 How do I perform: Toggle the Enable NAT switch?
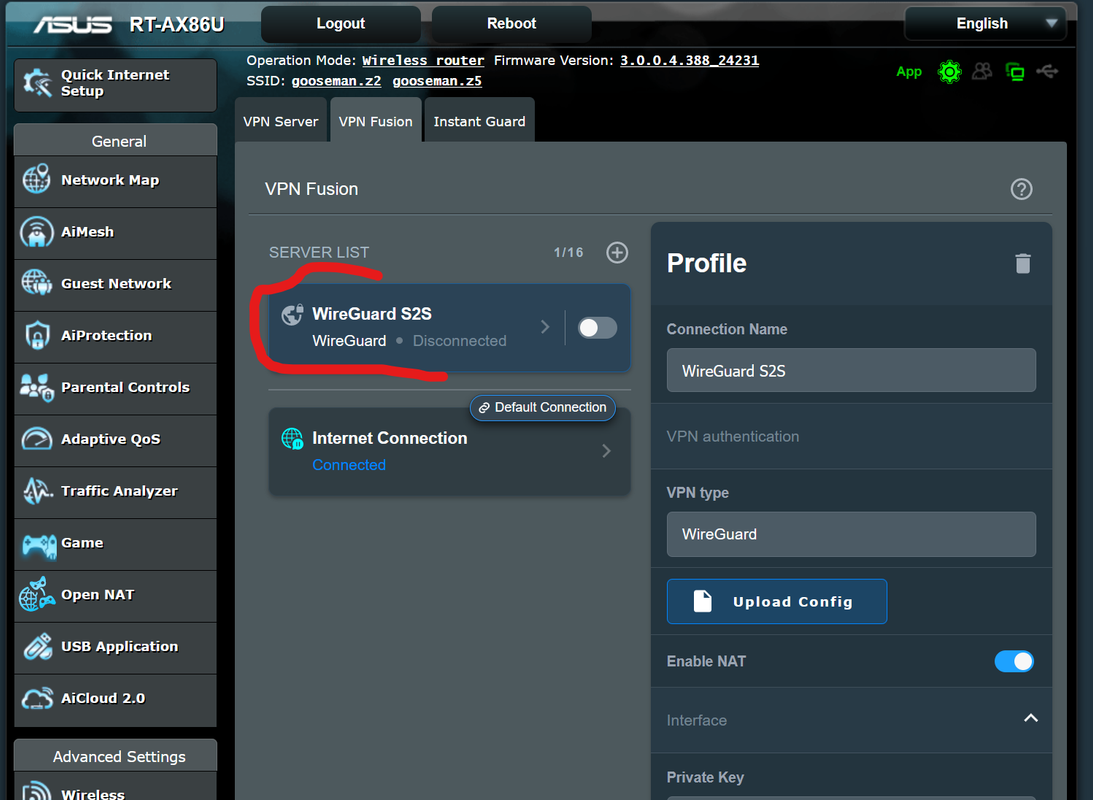(x=1014, y=661)
